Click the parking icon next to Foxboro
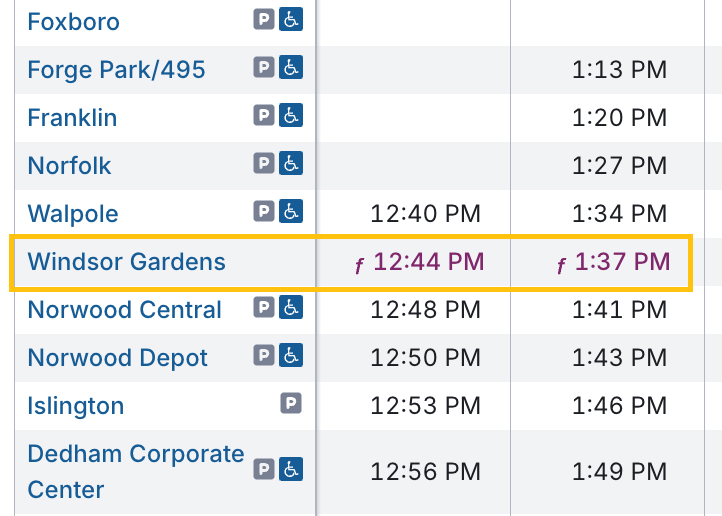Screen dimensions: 722x516 click(x=264, y=20)
